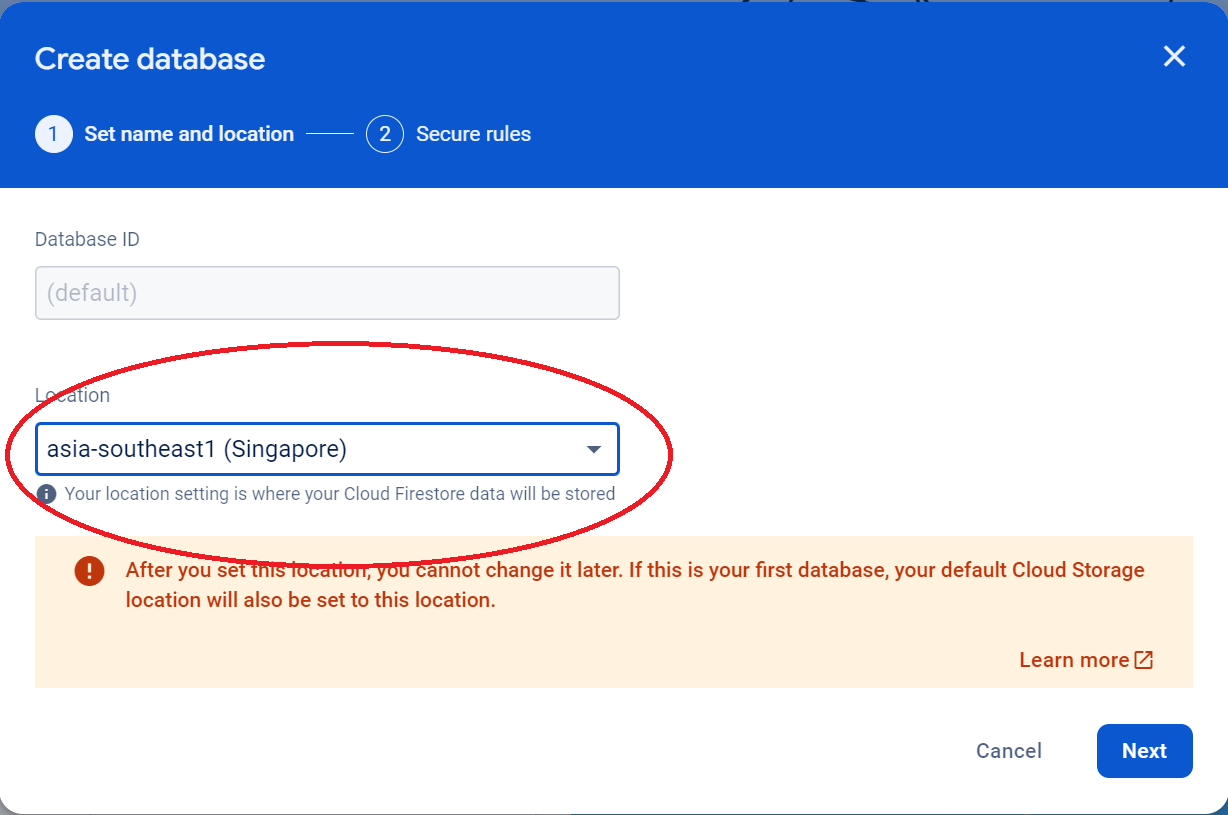Viewport: 1228px width, 815px height.
Task: Click the Cancel button
Action: click(x=1008, y=750)
